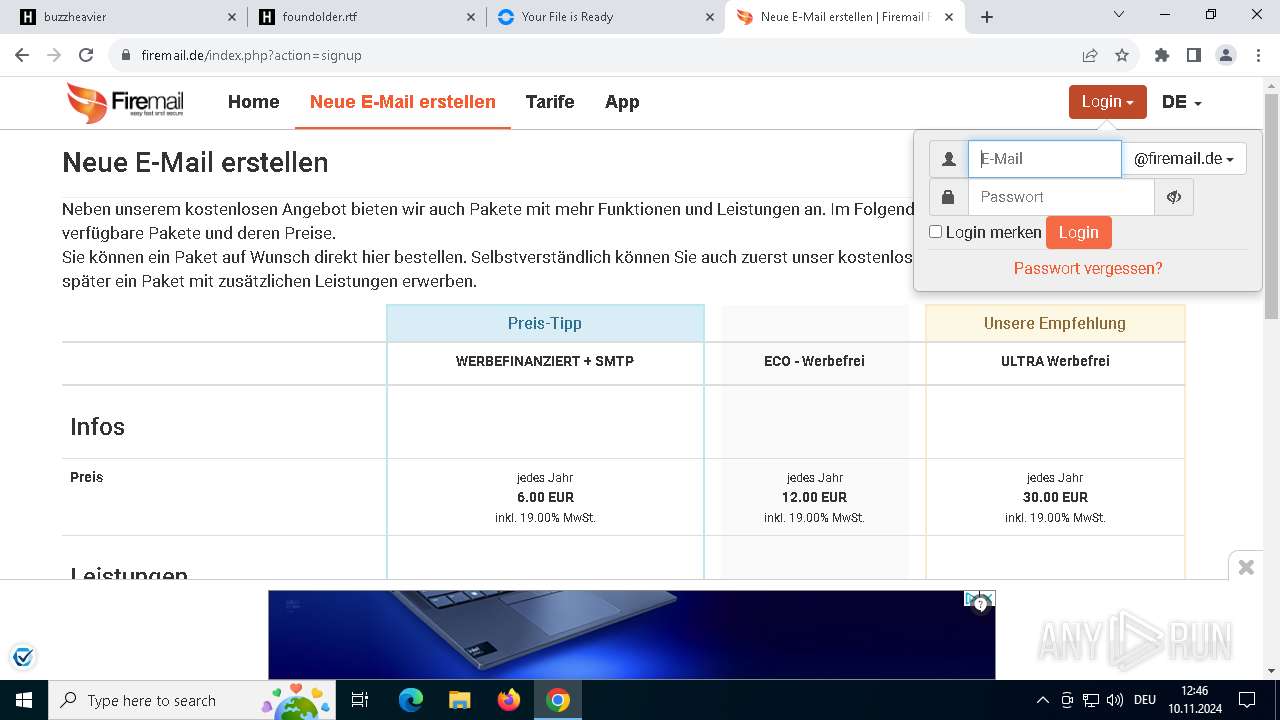1280x720 pixels.
Task: Open the Chrome three-dot menu
Action: click(1257, 55)
